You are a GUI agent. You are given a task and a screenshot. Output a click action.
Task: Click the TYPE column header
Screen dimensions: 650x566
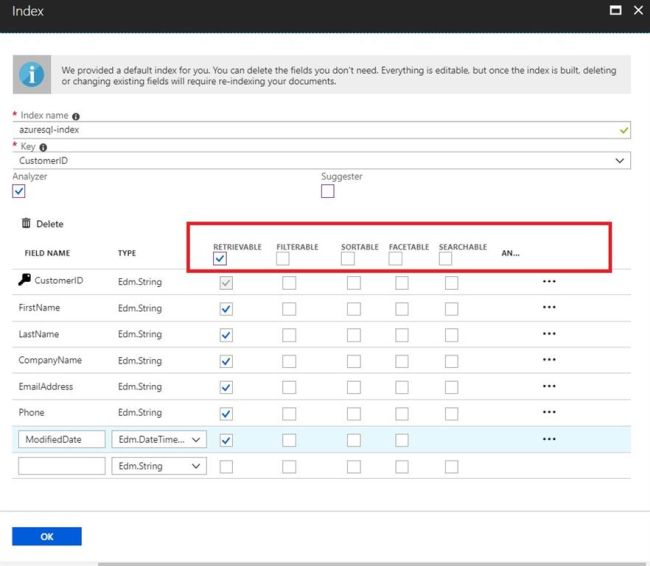tap(127, 253)
